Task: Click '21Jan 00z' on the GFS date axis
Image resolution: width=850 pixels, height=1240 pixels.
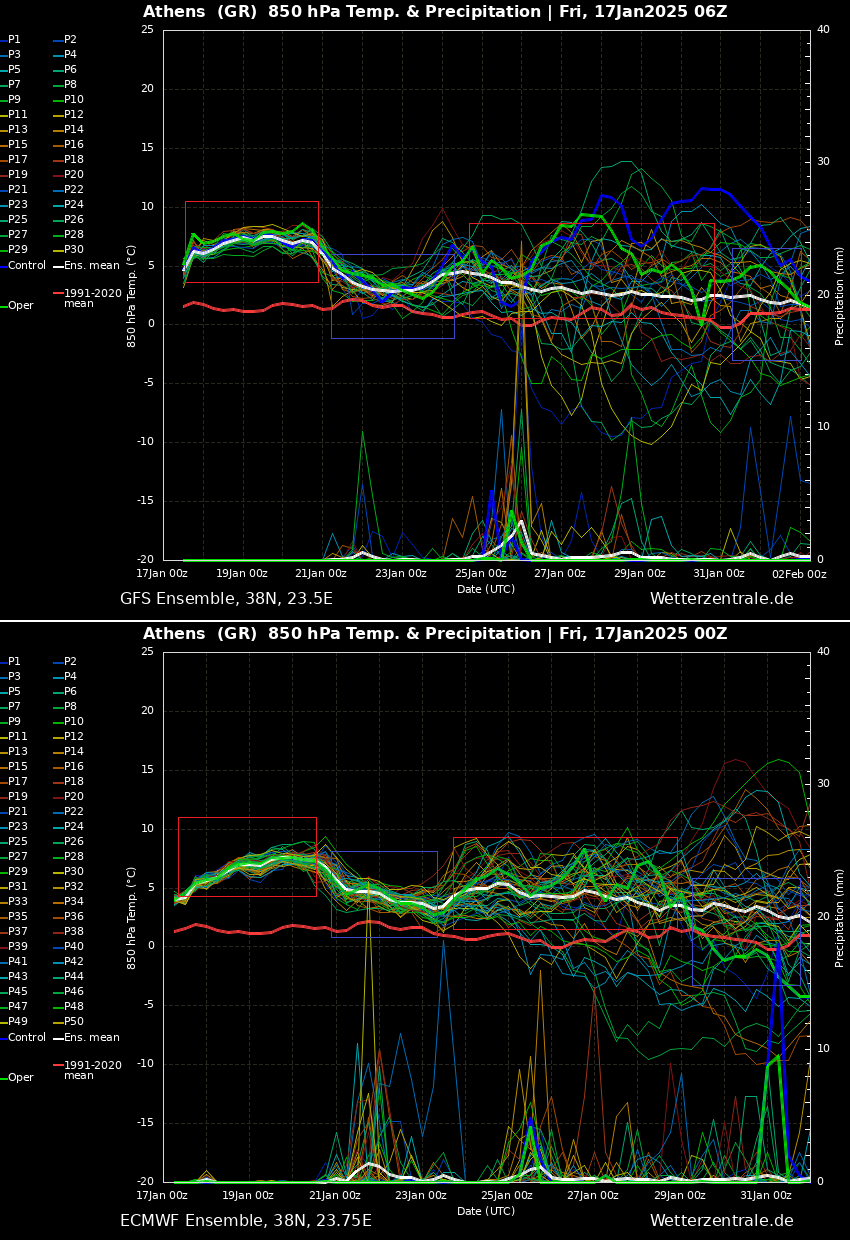Action: [x=321, y=573]
